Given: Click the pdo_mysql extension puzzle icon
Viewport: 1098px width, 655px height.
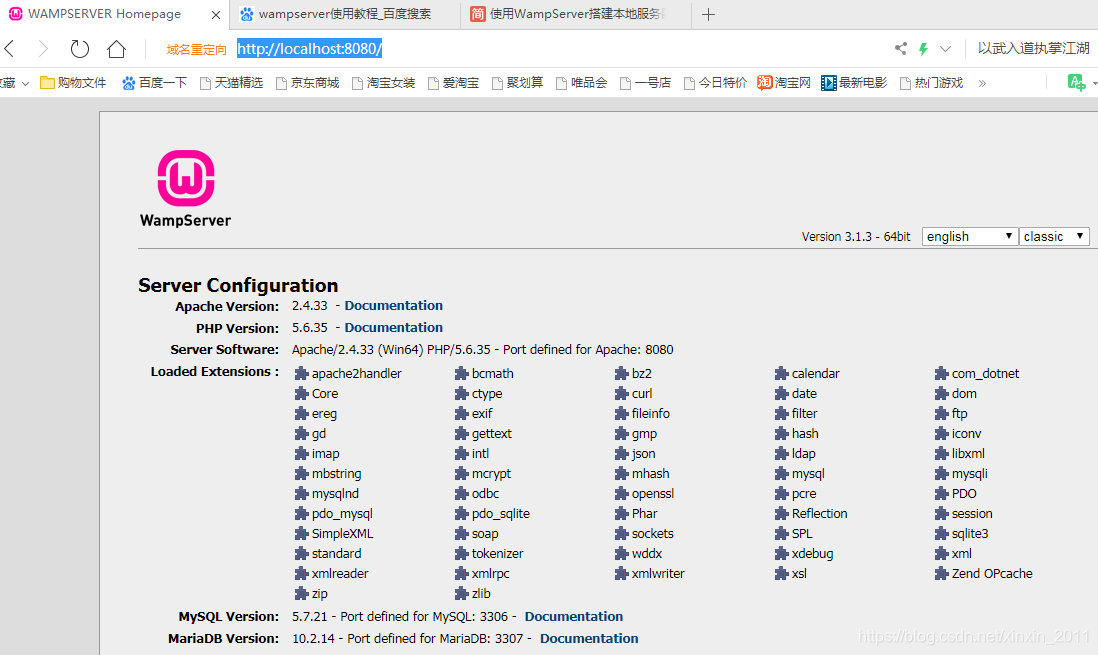Looking at the screenshot, I should [301, 513].
